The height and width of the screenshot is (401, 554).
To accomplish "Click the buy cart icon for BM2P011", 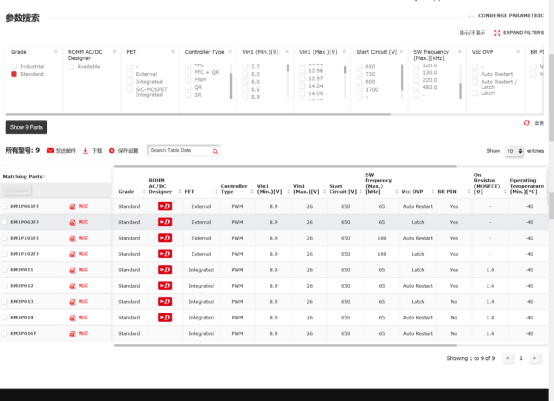I will tap(72, 270).
